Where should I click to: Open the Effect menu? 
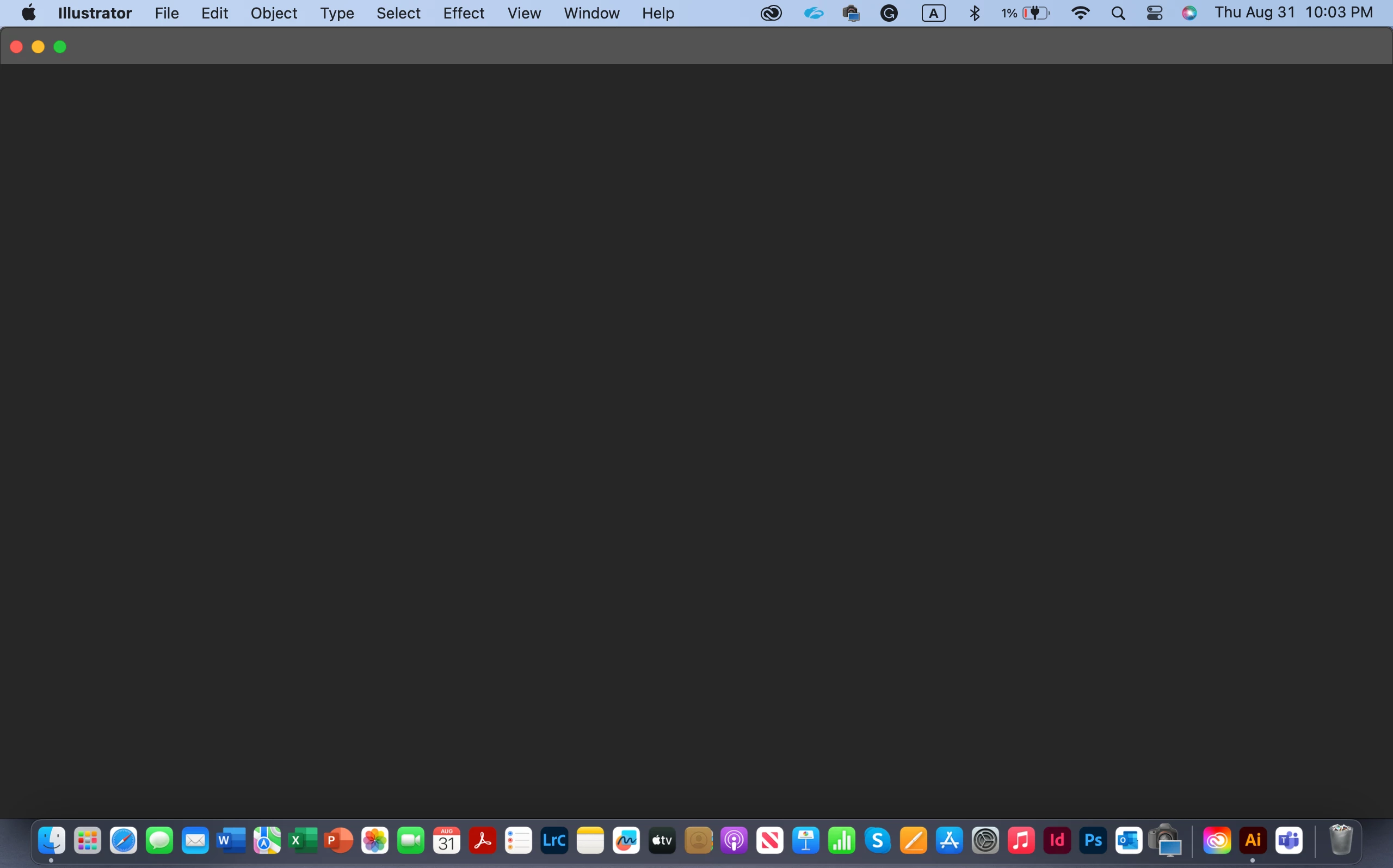464,13
